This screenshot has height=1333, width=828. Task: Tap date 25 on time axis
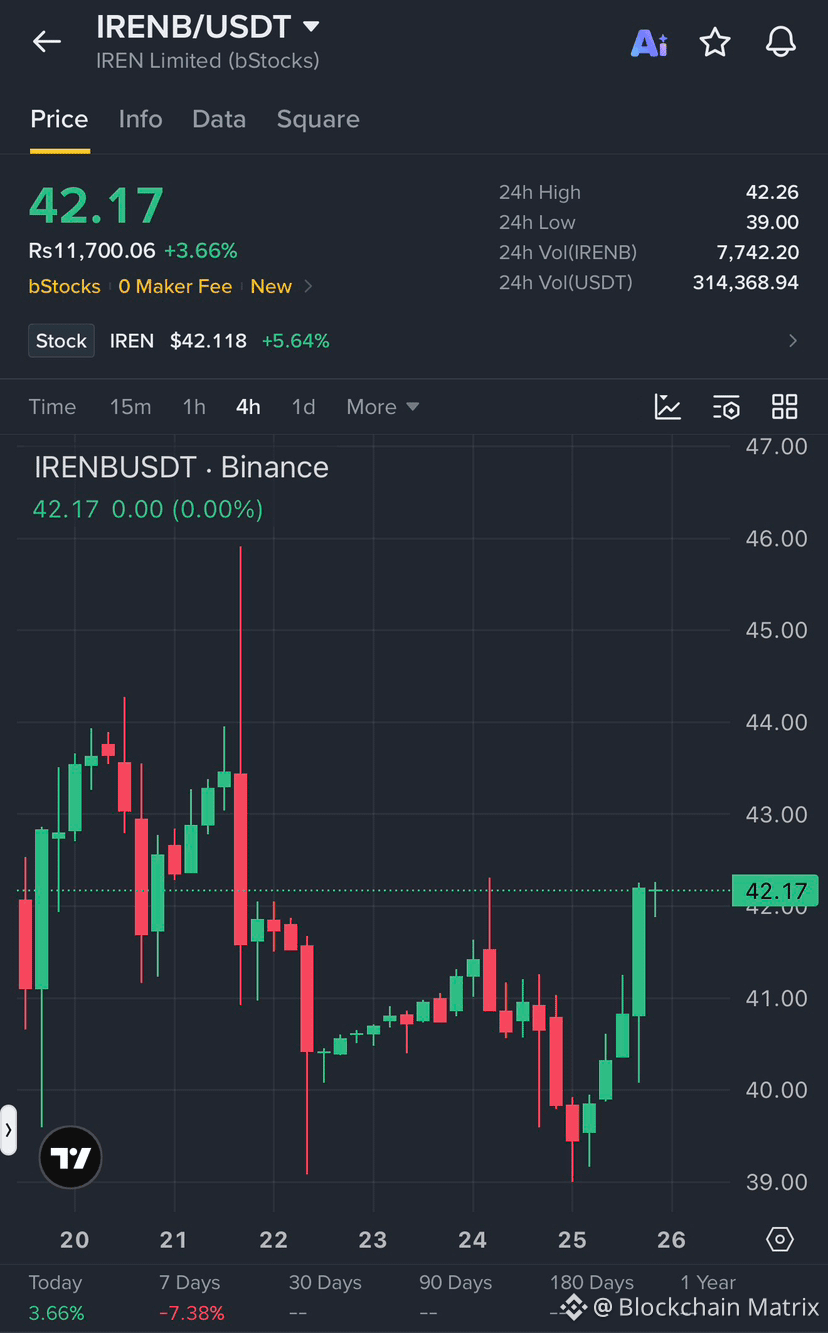point(572,1240)
